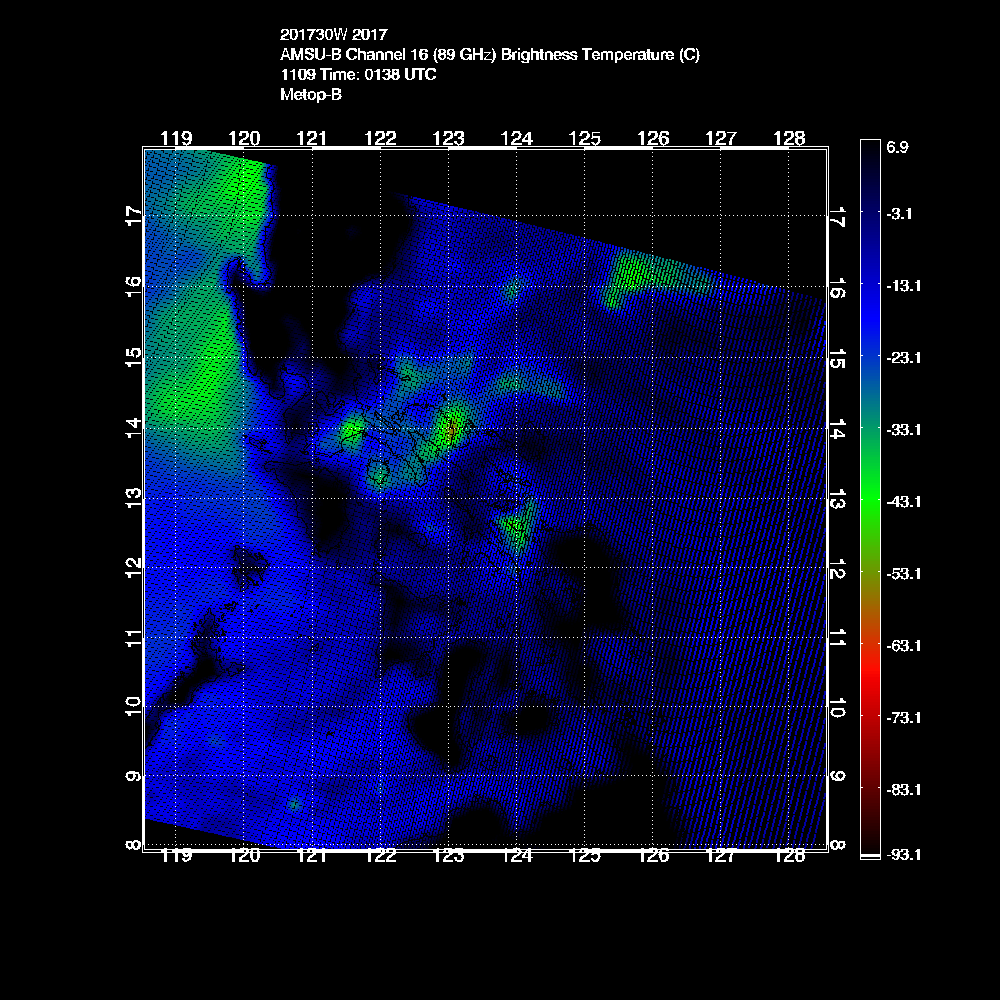Image resolution: width=1000 pixels, height=1000 pixels.
Task: Click the vertical temperature color bar
Action: point(871,499)
